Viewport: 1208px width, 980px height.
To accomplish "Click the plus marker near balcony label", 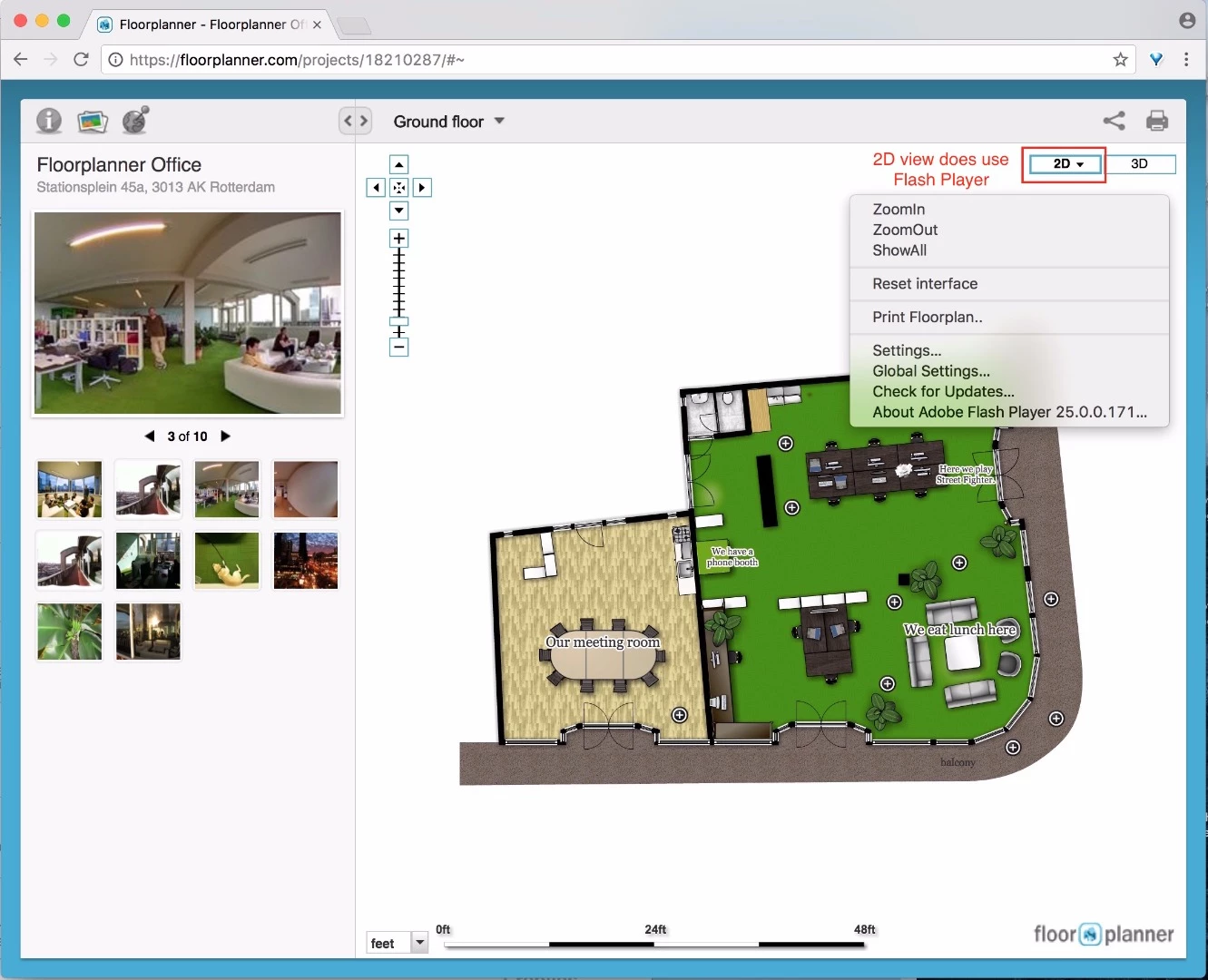I will 1014,748.
